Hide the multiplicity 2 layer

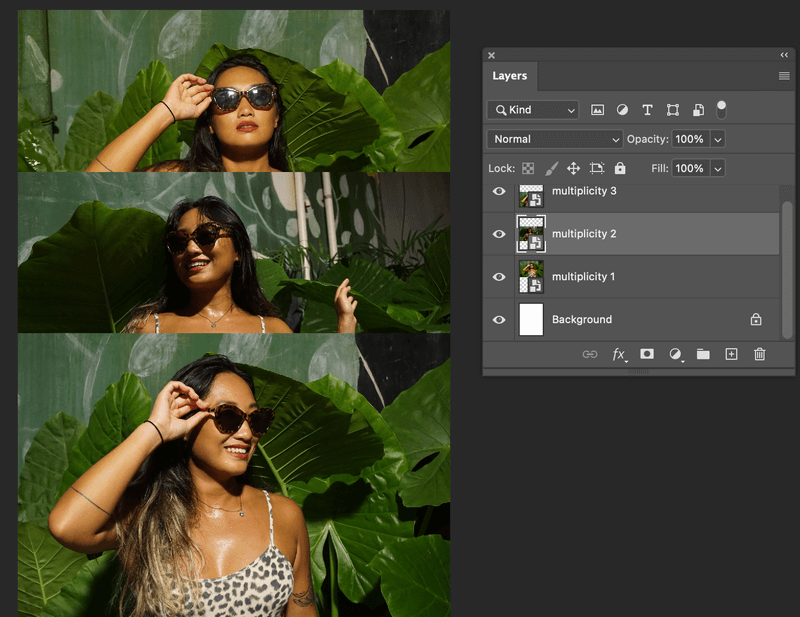[x=499, y=234]
